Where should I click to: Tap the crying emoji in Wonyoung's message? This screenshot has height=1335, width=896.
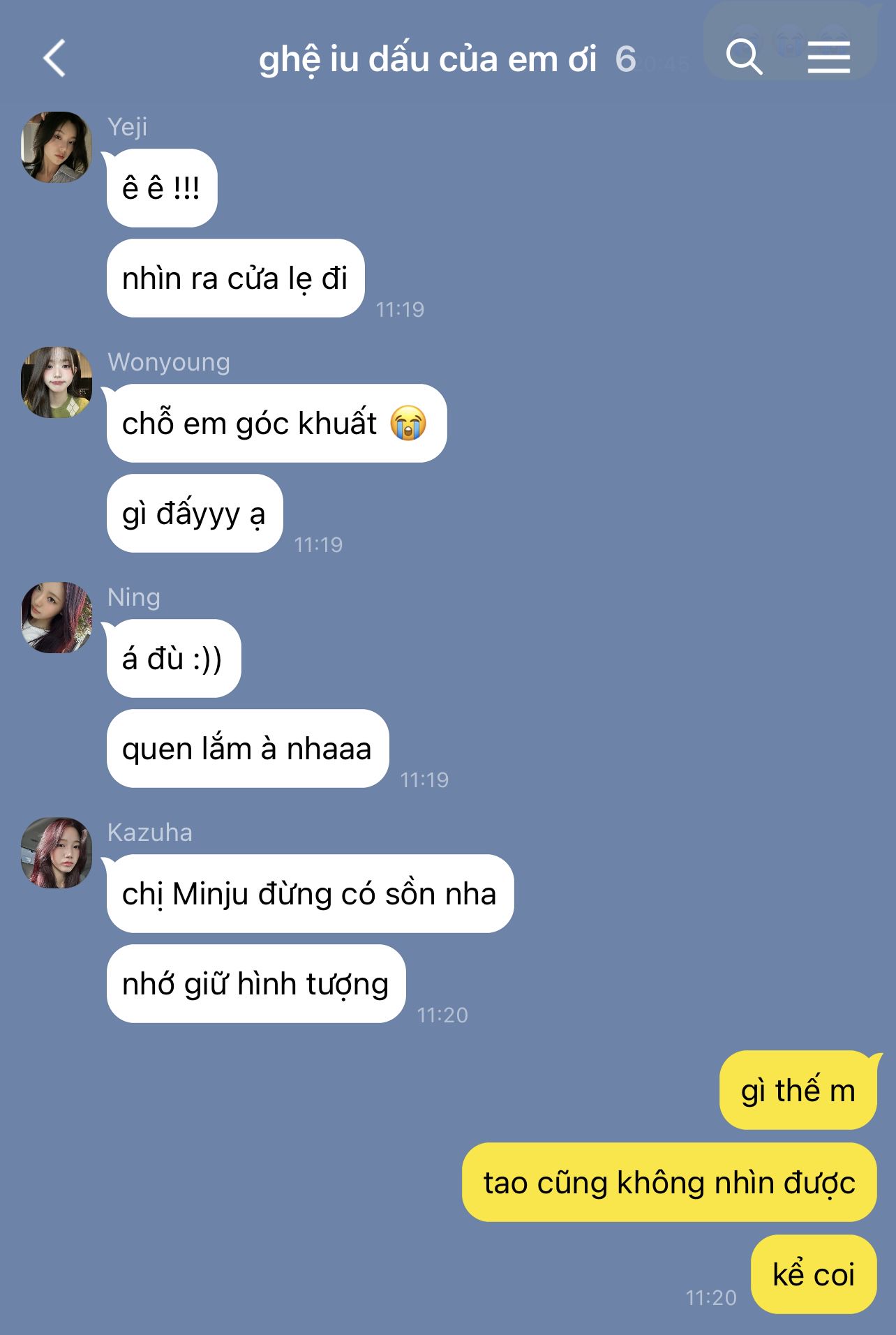point(408,423)
